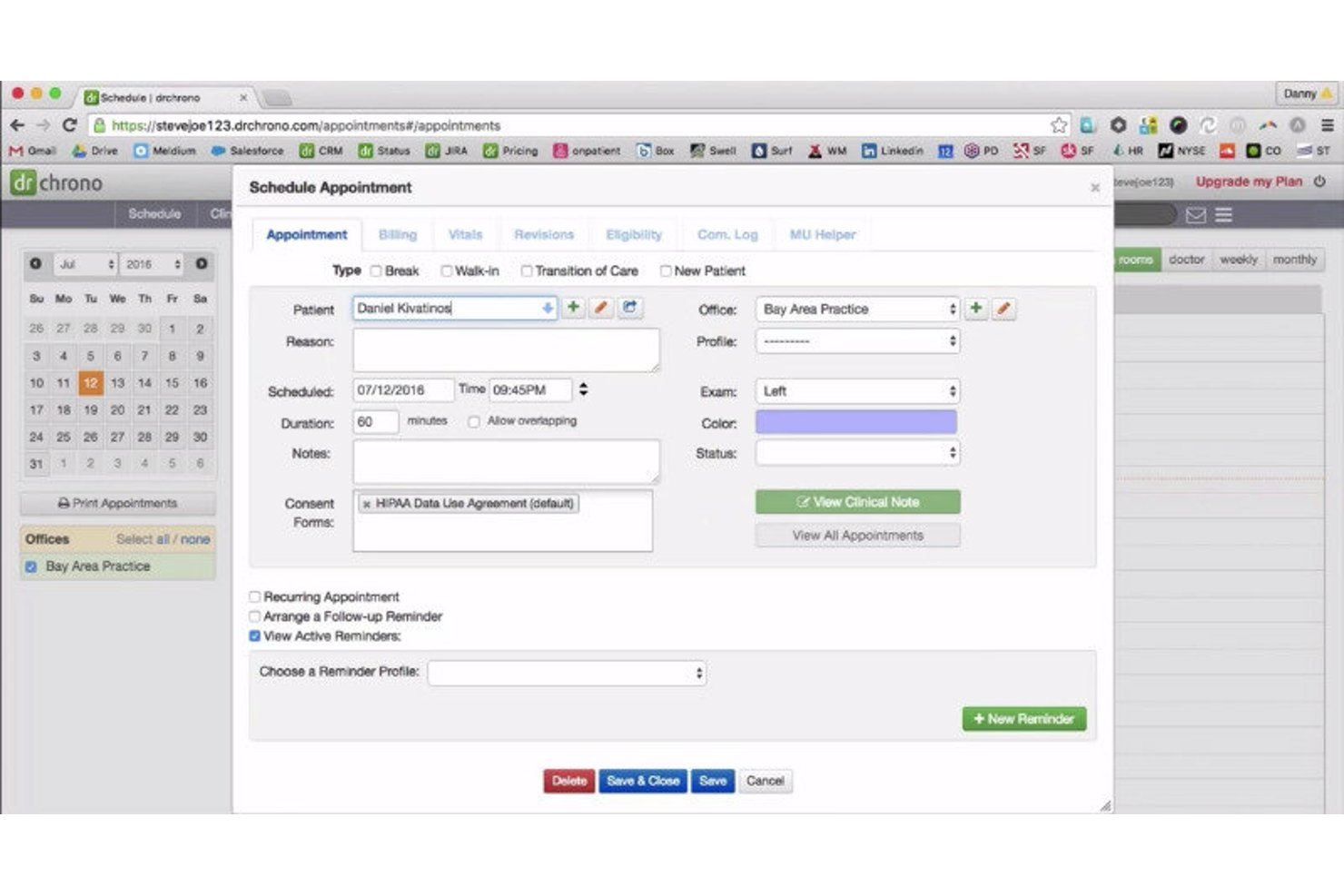This screenshot has height=896, width=1344.
Task: Expand the Patient name autocomplete arrow
Action: coord(548,308)
